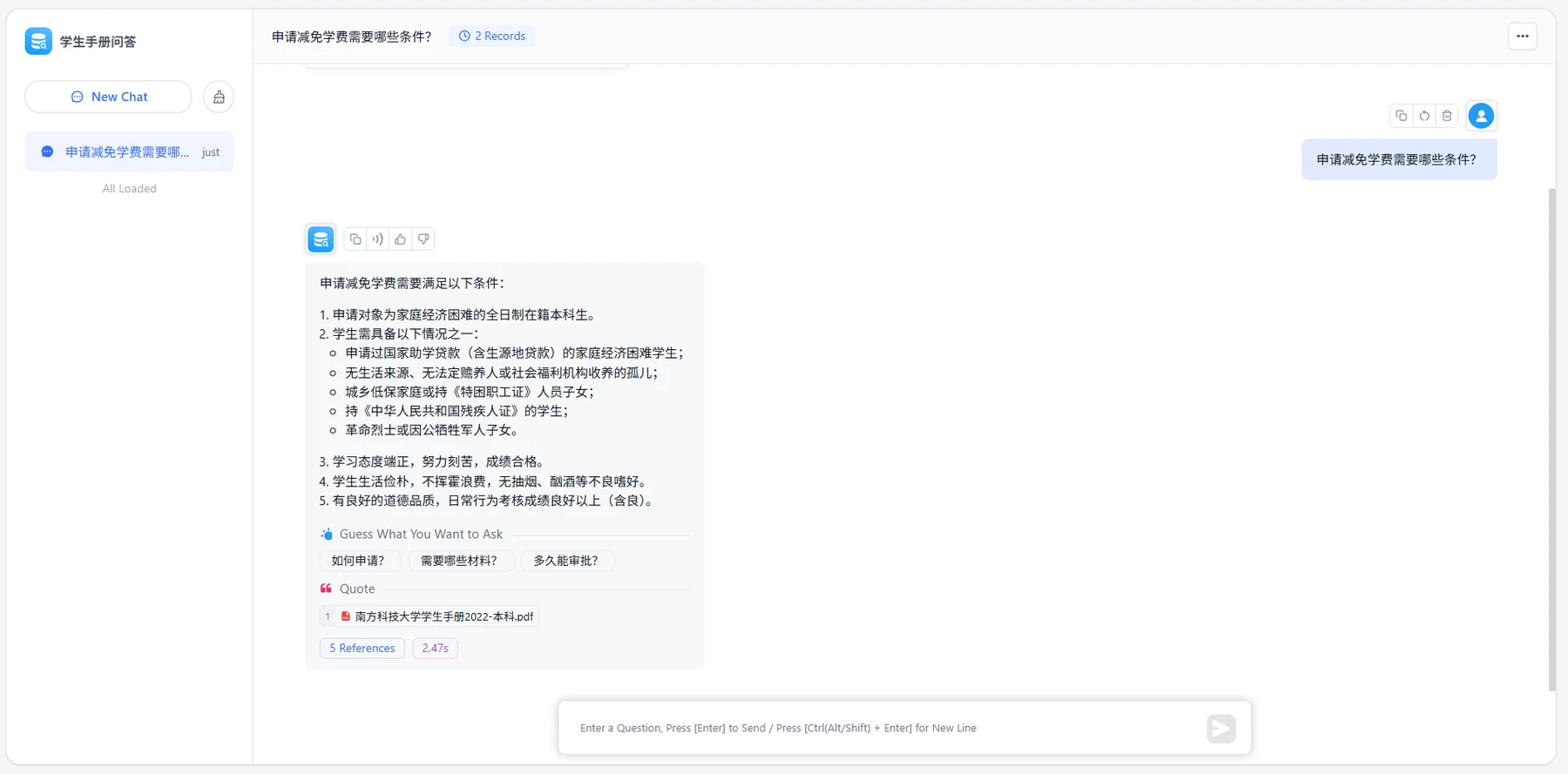
Task: Click the 学生手册问答 app logo icon
Action: (38, 41)
